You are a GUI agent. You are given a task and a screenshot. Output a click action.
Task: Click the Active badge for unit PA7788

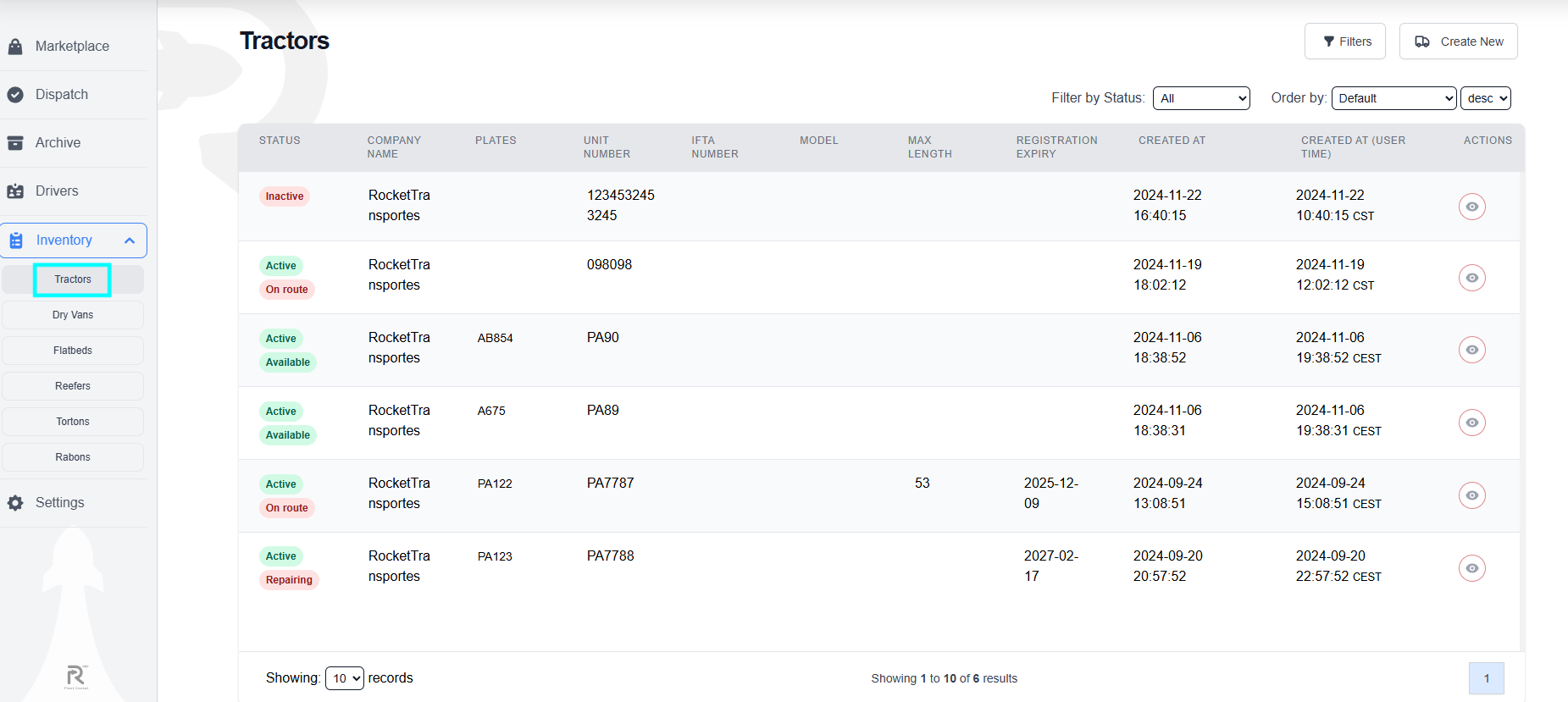tap(281, 556)
